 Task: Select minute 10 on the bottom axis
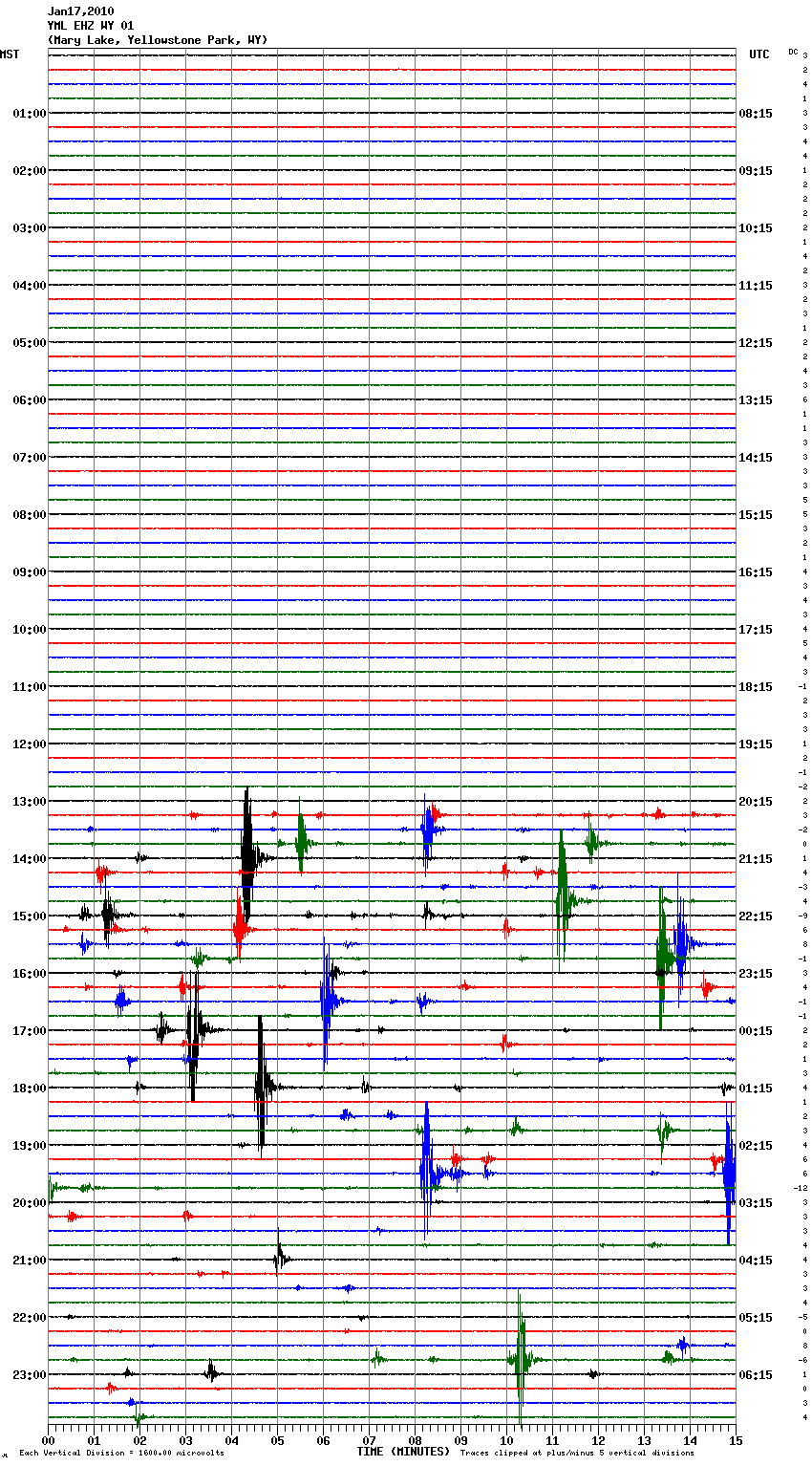[506, 1440]
